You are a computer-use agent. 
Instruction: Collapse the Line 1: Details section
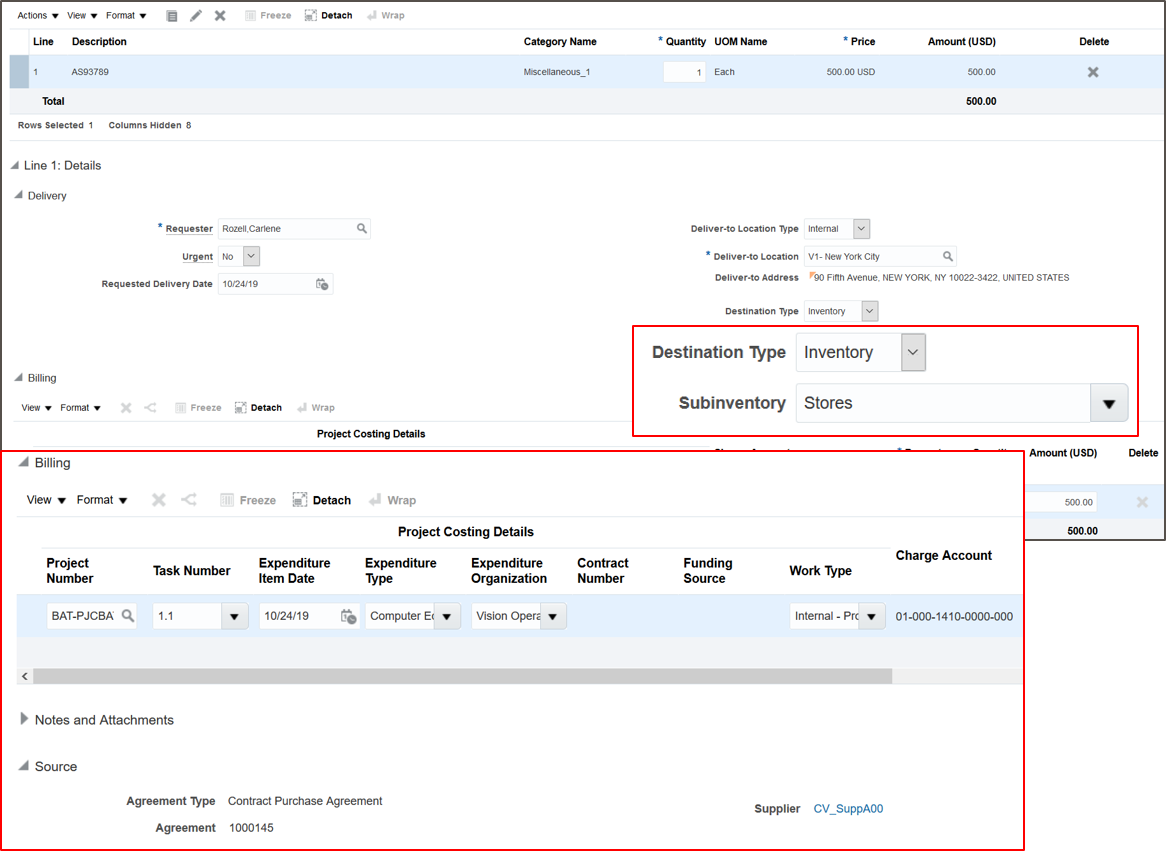point(15,165)
